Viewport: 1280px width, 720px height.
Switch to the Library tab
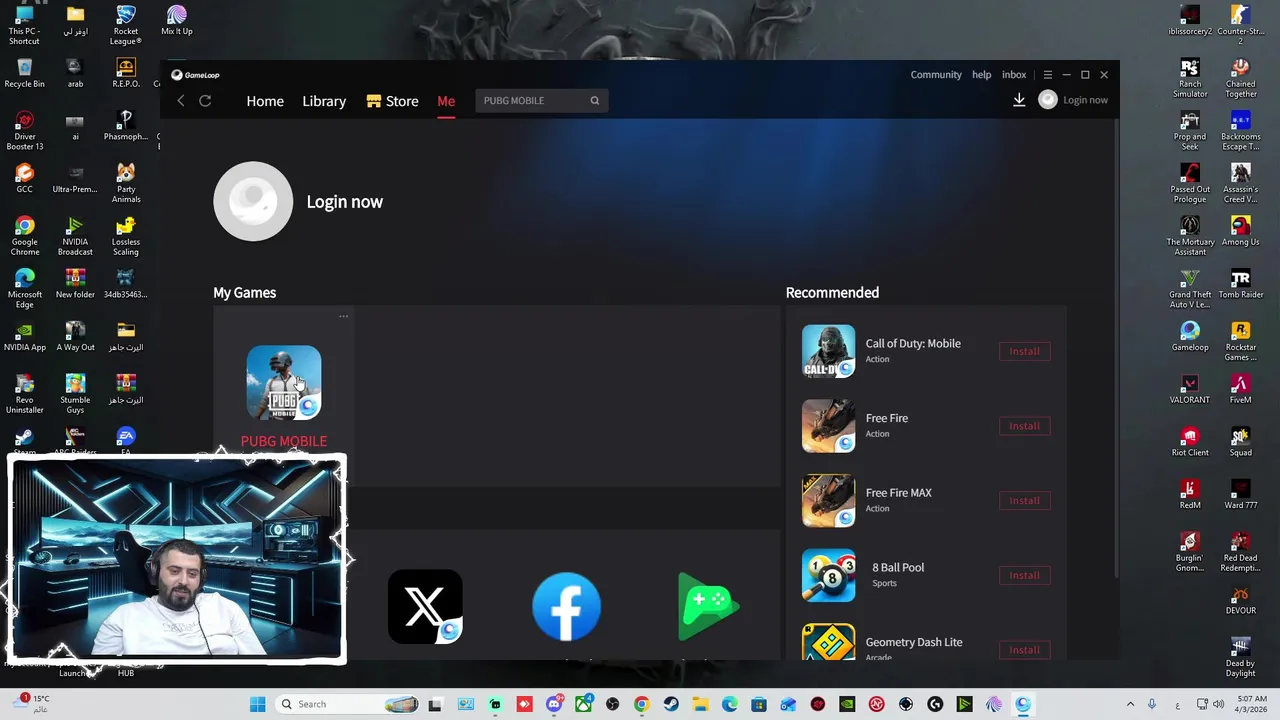pyautogui.click(x=324, y=101)
